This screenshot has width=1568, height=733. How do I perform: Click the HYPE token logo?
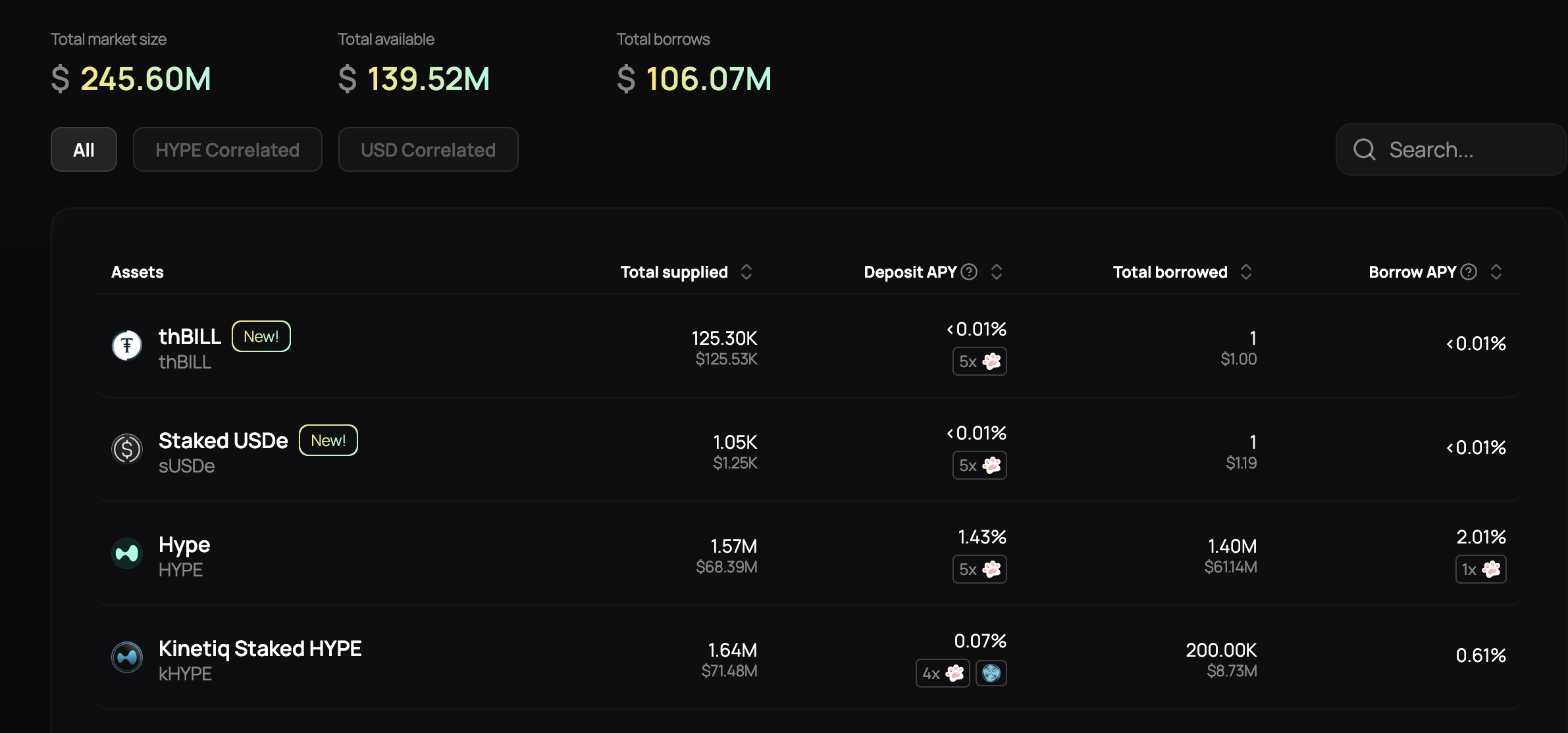127,553
